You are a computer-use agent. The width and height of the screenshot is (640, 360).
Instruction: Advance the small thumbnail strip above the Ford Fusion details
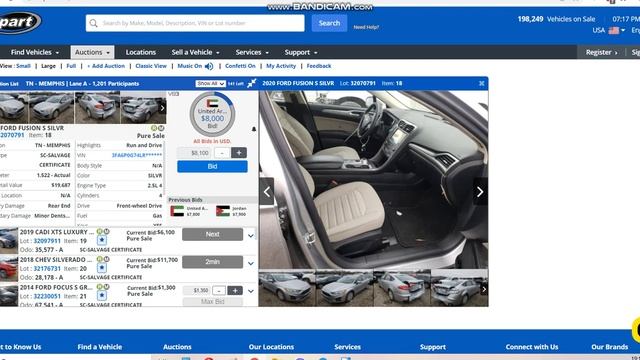tap(162, 108)
